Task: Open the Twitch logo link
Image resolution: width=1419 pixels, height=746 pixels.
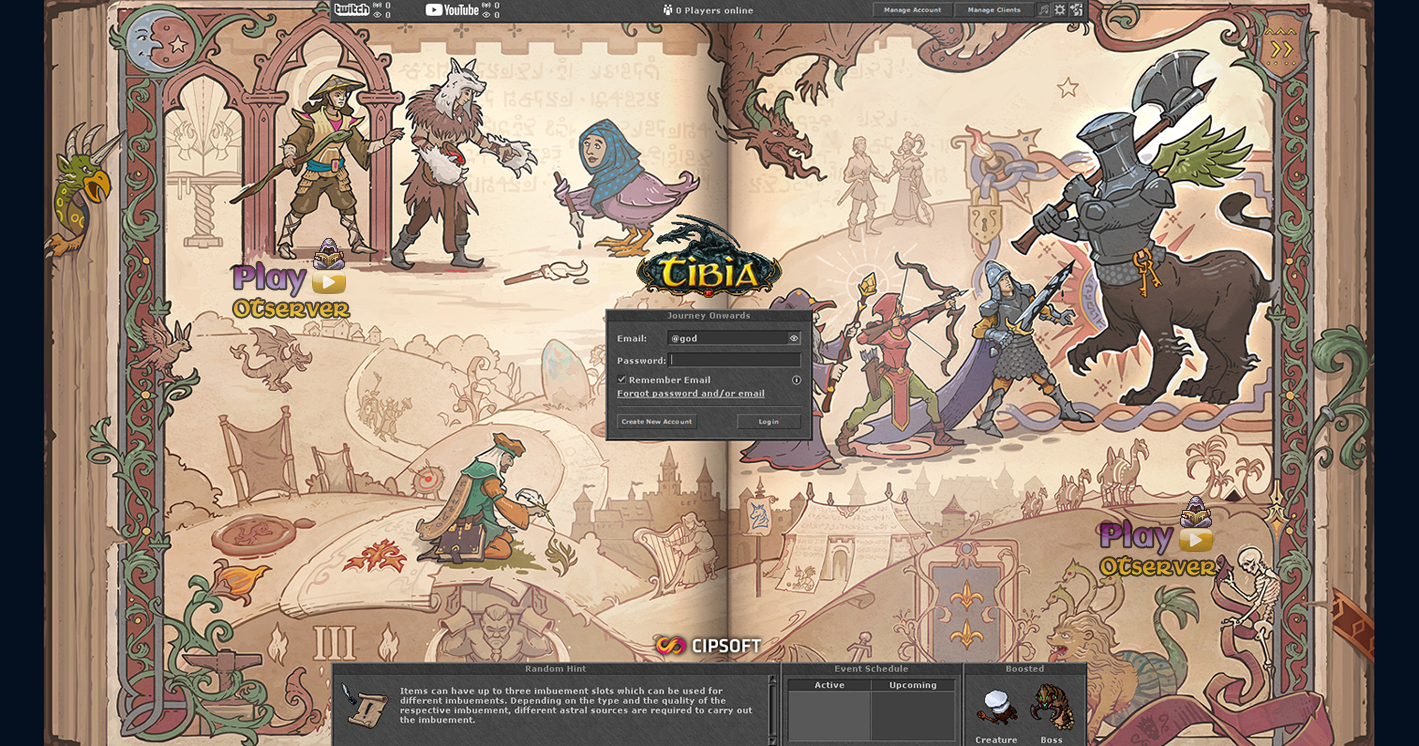Action: pos(351,9)
